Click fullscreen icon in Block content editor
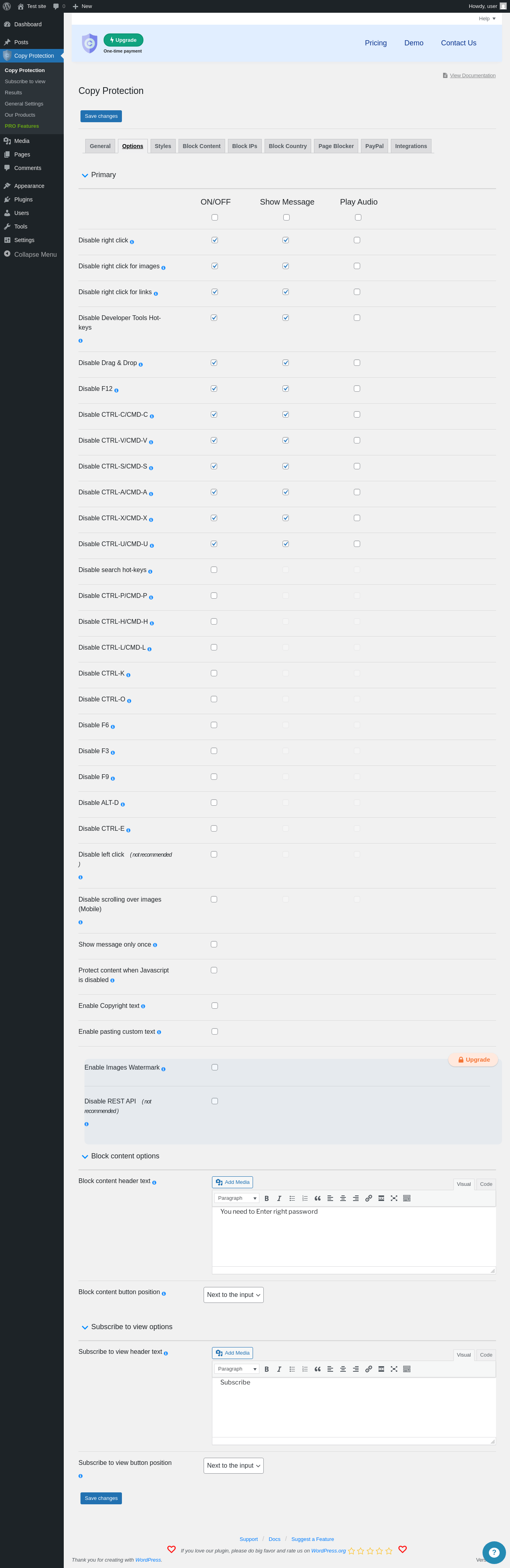The width and height of the screenshot is (510, 1568). point(394,1198)
